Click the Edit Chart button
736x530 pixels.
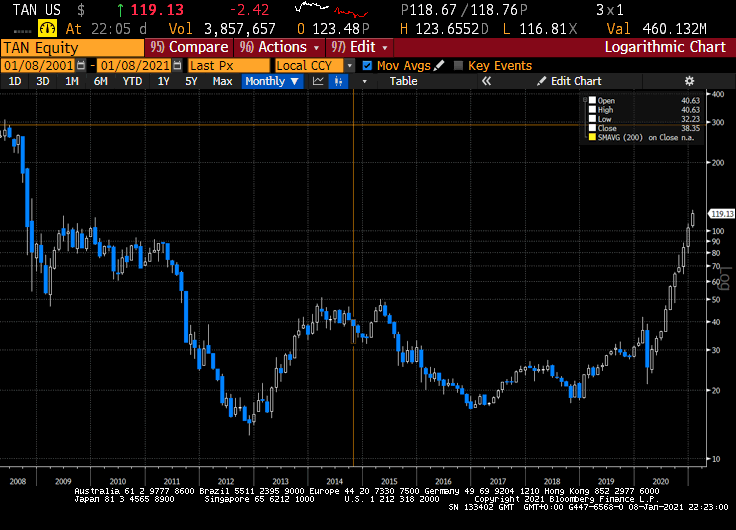[569, 81]
